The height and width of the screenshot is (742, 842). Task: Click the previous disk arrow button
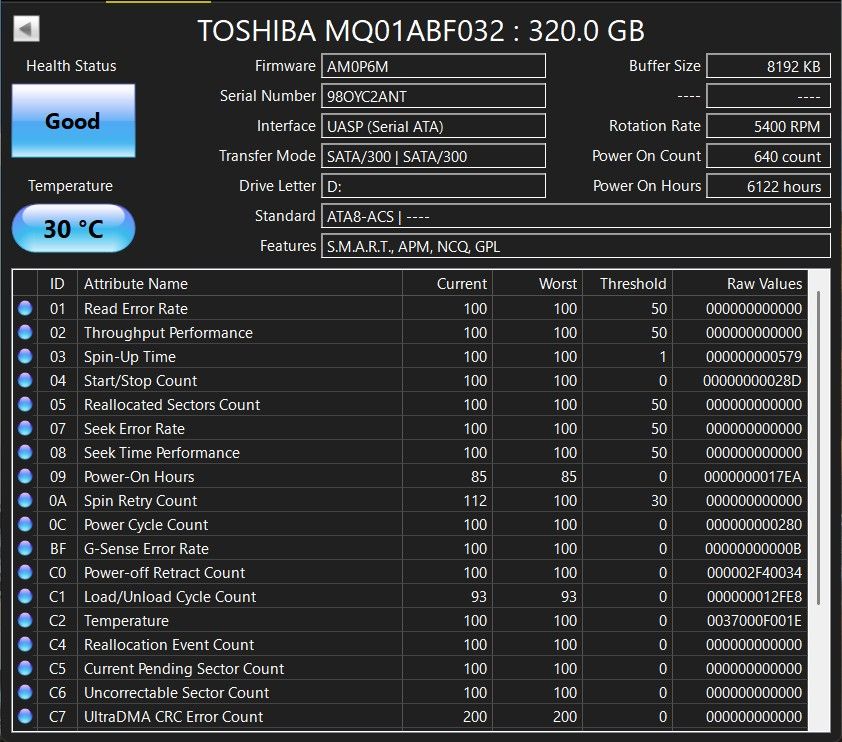click(26, 28)
